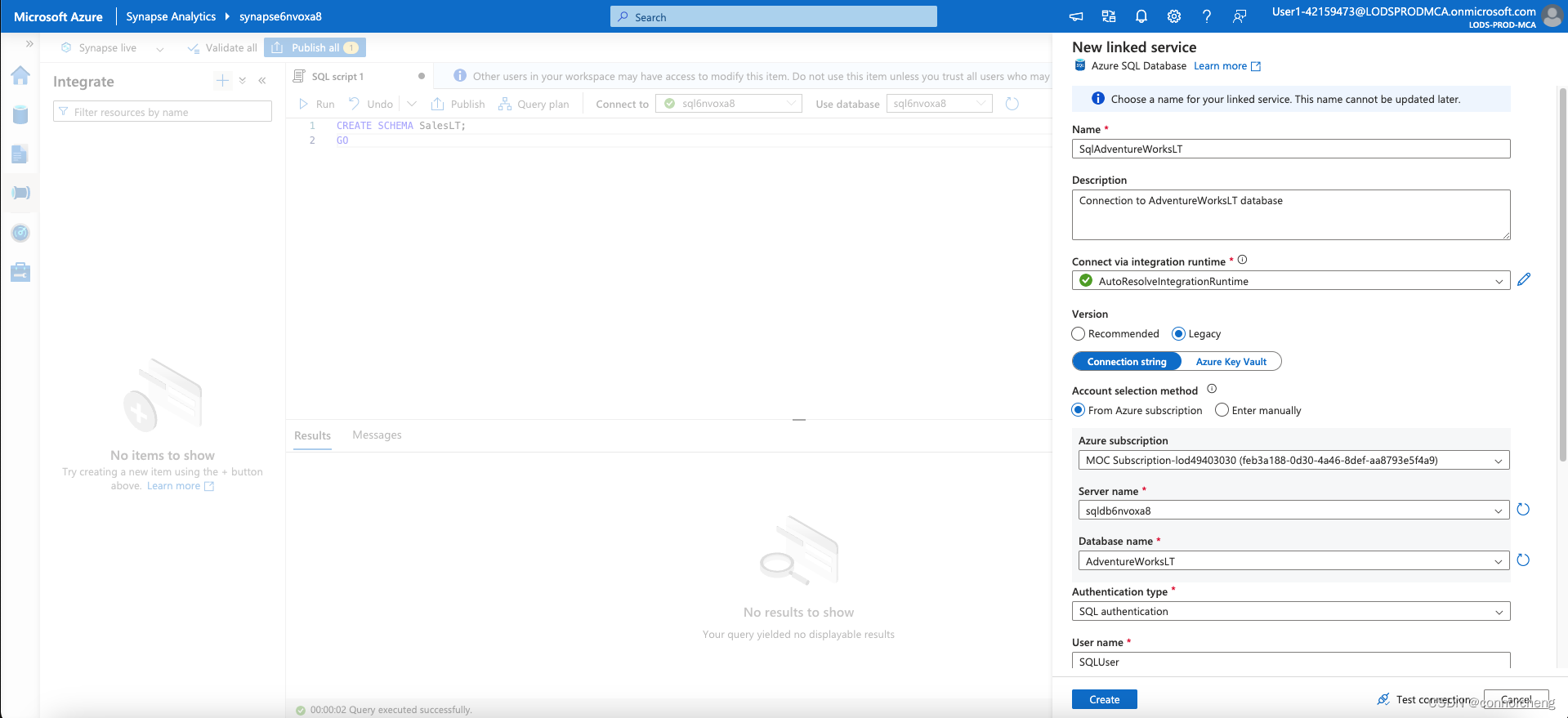The height and width of the screenshot is (718, 1568).
Task: Open the settings gear in Azure header
Action: [1174, 16]
